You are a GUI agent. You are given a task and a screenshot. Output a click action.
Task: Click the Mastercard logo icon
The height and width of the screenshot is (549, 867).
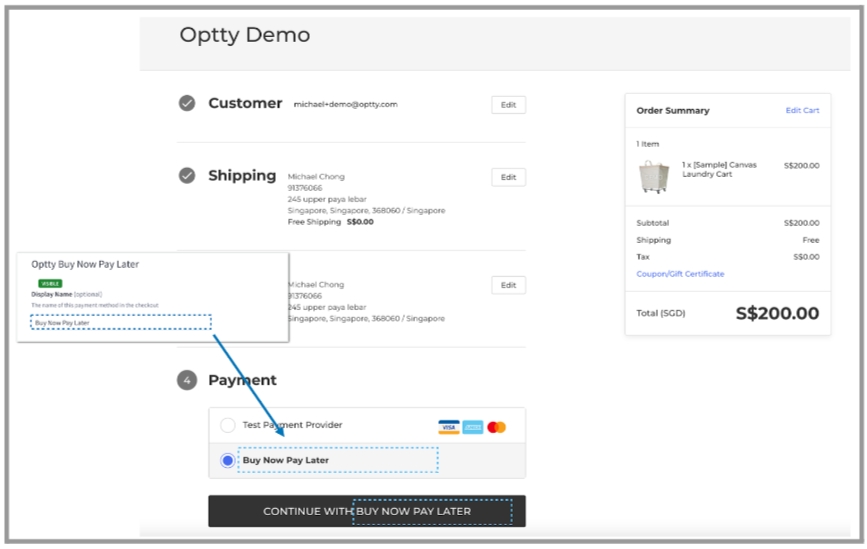click(497, 427)
